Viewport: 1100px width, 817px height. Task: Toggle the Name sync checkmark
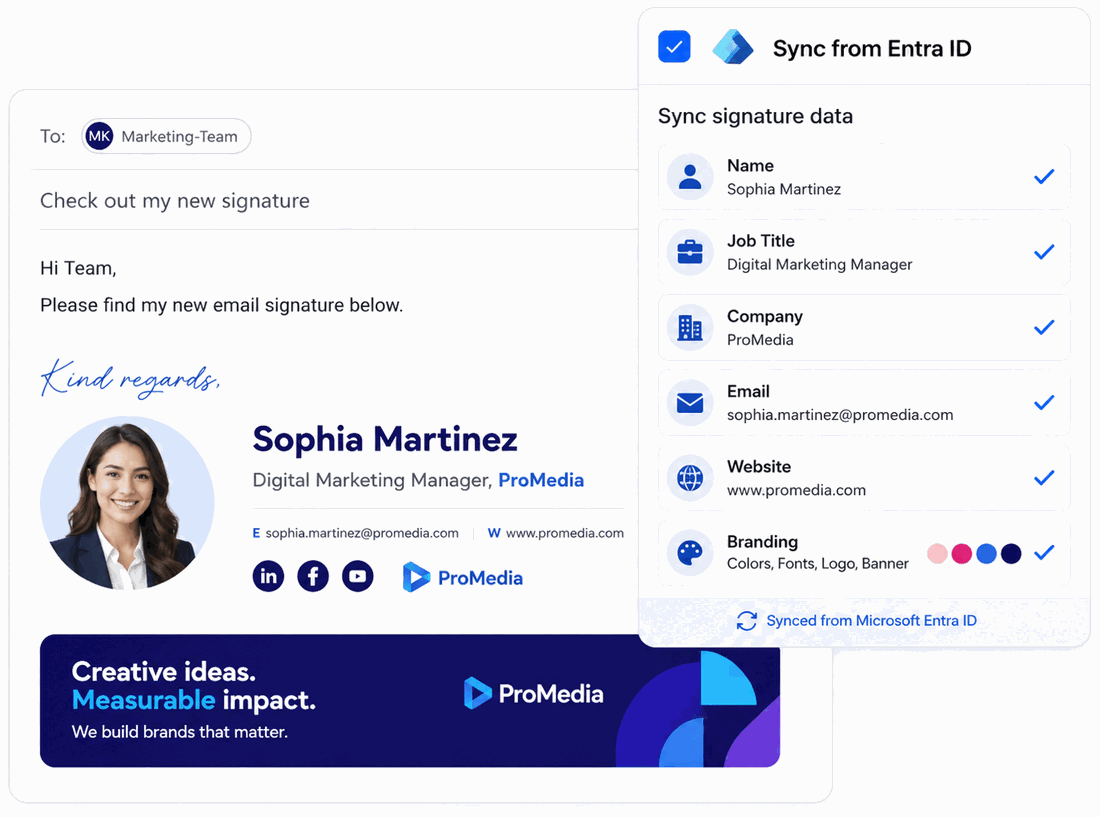point(1044,177)
